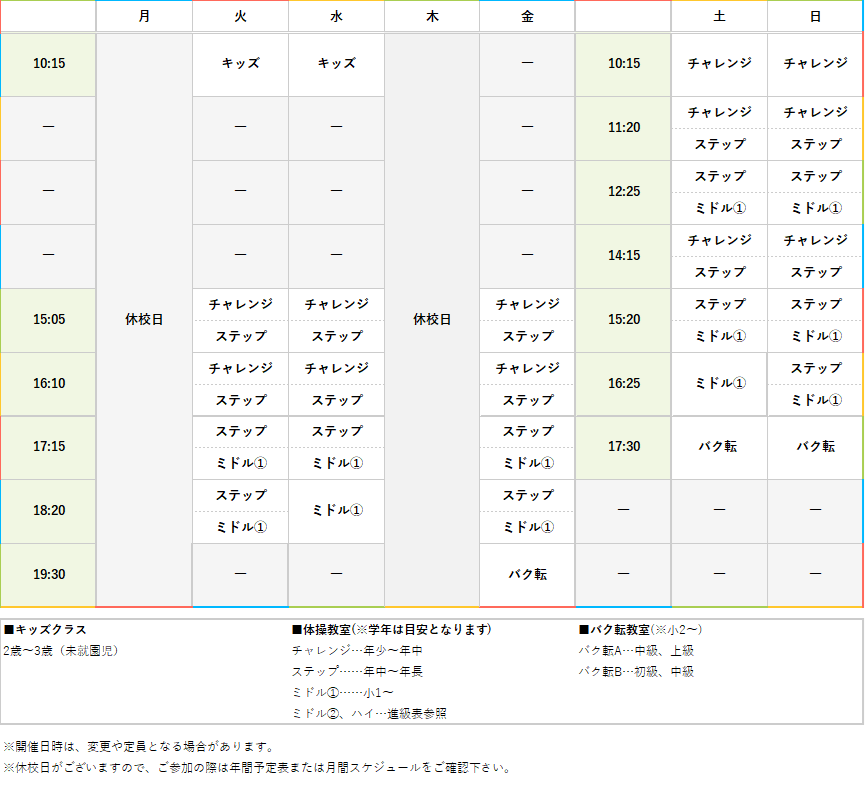Click the Saturday 16:25 ミドル① cell
This screenshot has width=865, height=793.
[x=719, y=384]
